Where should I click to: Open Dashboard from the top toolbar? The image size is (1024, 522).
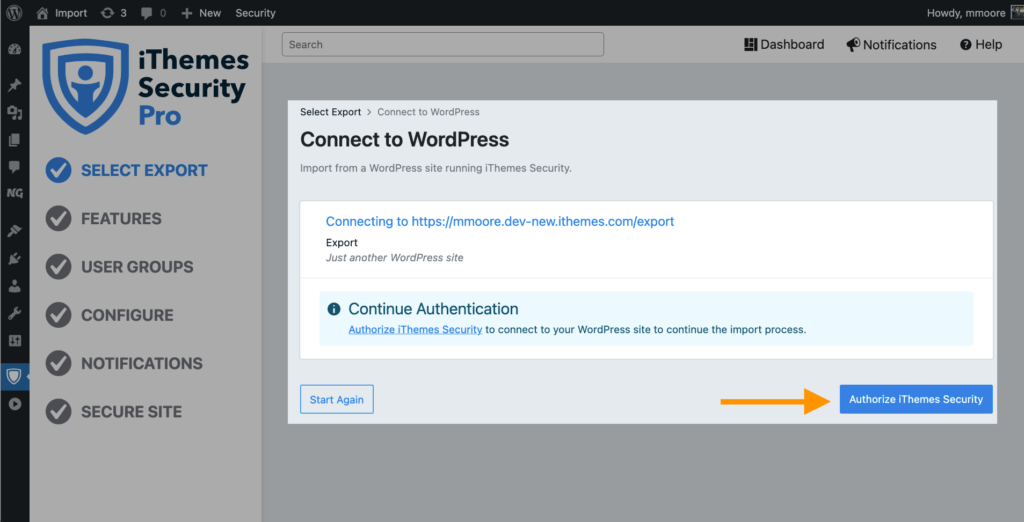coord(784,44)
